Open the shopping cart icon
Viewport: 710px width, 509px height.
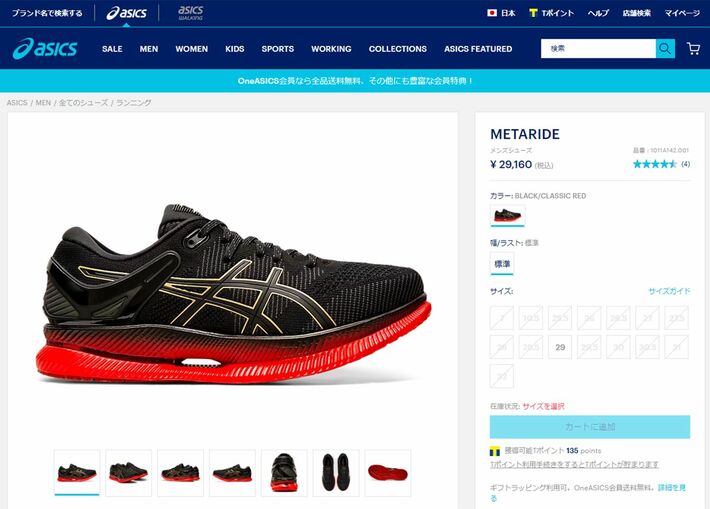click(693, 48)
